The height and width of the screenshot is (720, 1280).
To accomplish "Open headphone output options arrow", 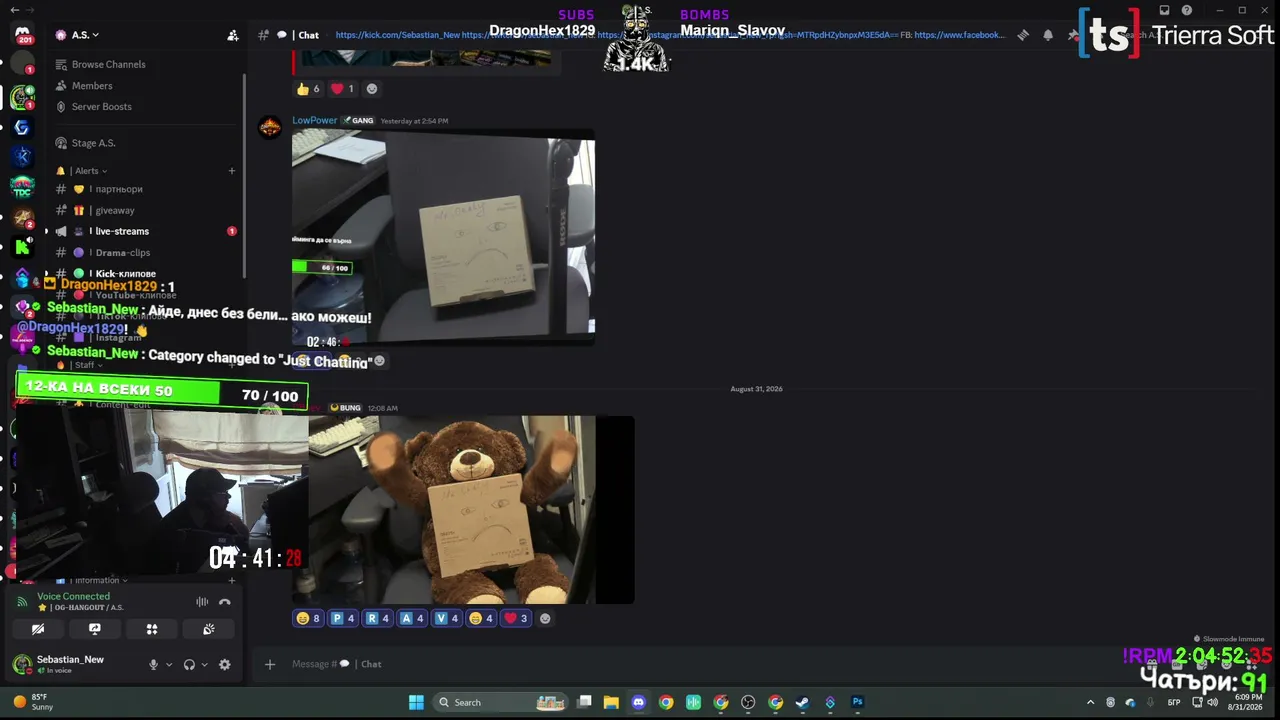I will tap(204, 664).
